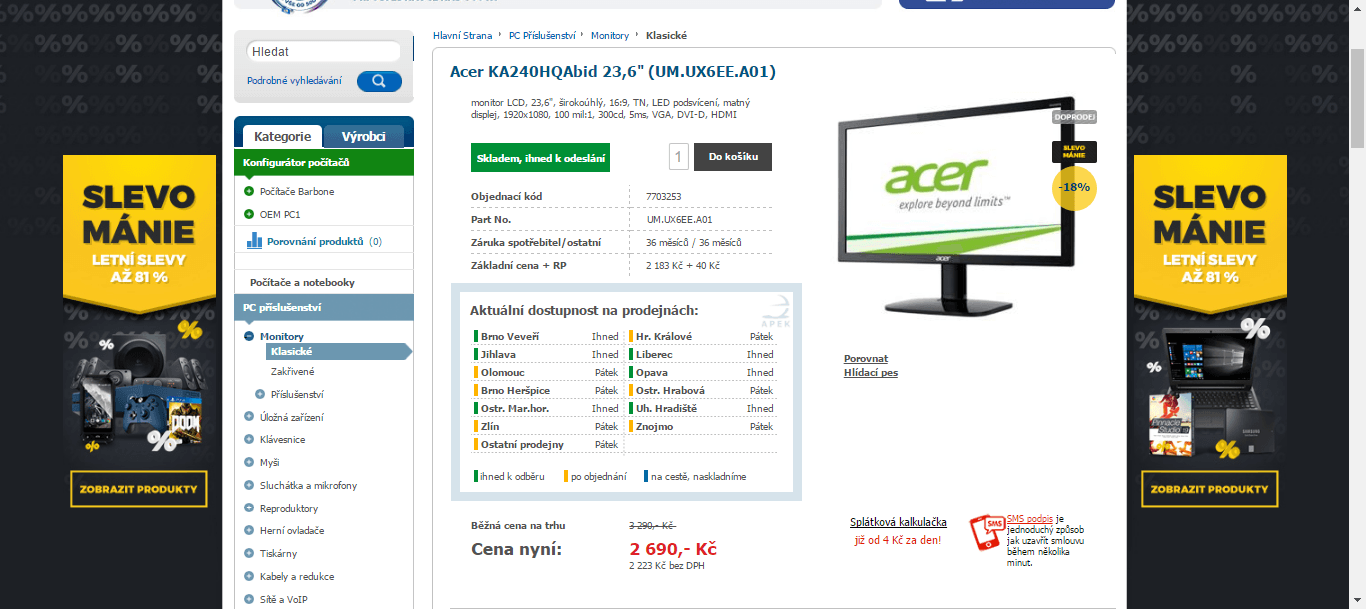Image resolution: width=1366 pixels, height=609 pixels.
Task: Click the Porovnat link
Action: pyautogui.click(x=866, y=358)
